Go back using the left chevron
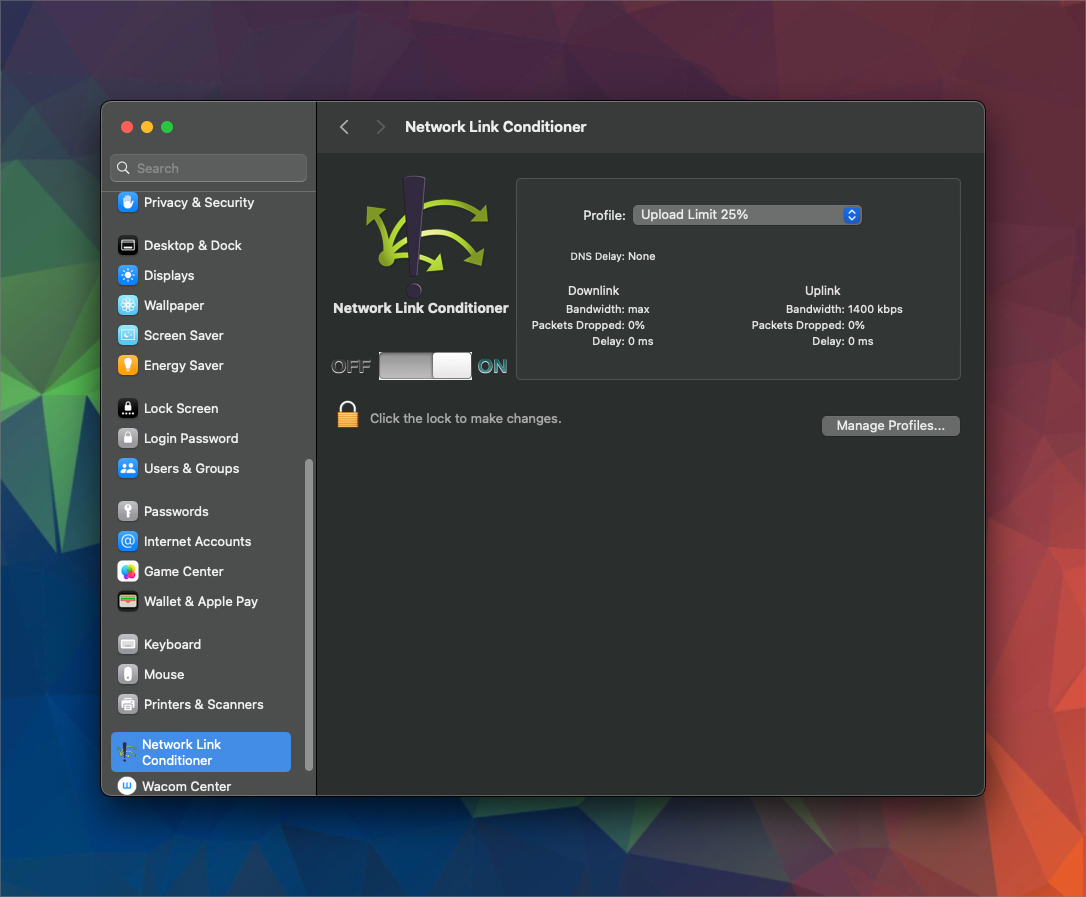This screenshot has width=1086, height=897. tap(344, 127)
